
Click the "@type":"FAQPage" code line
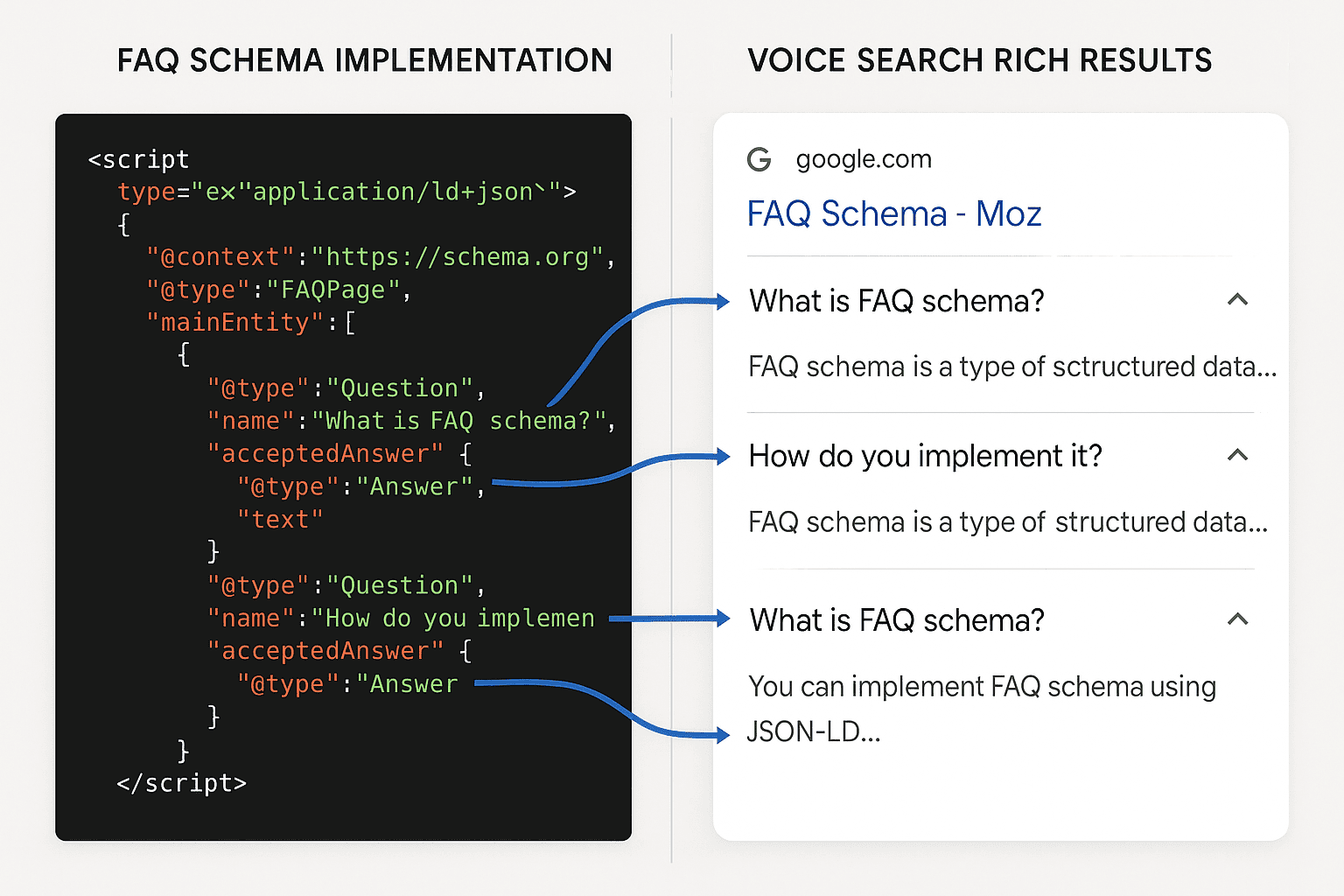click(x=279, y=290)
